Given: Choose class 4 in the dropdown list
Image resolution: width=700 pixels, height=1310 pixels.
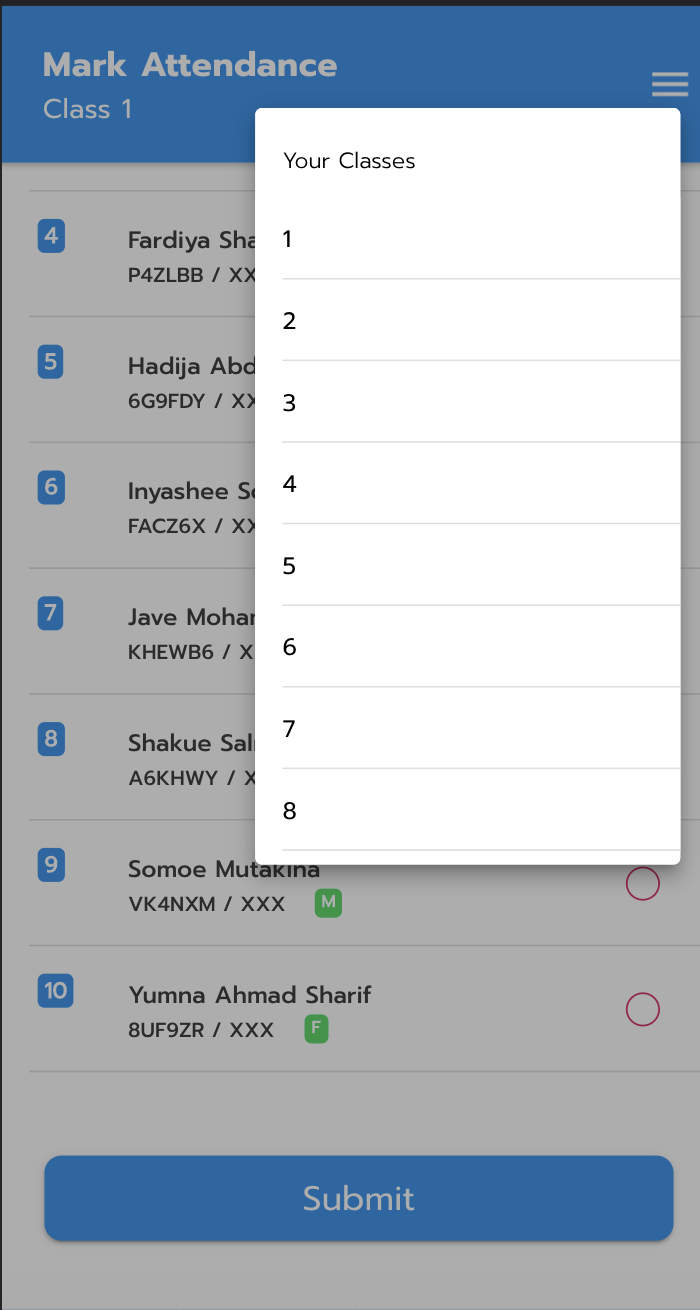Looking at the screenshot, I should [x=467, y=484].
